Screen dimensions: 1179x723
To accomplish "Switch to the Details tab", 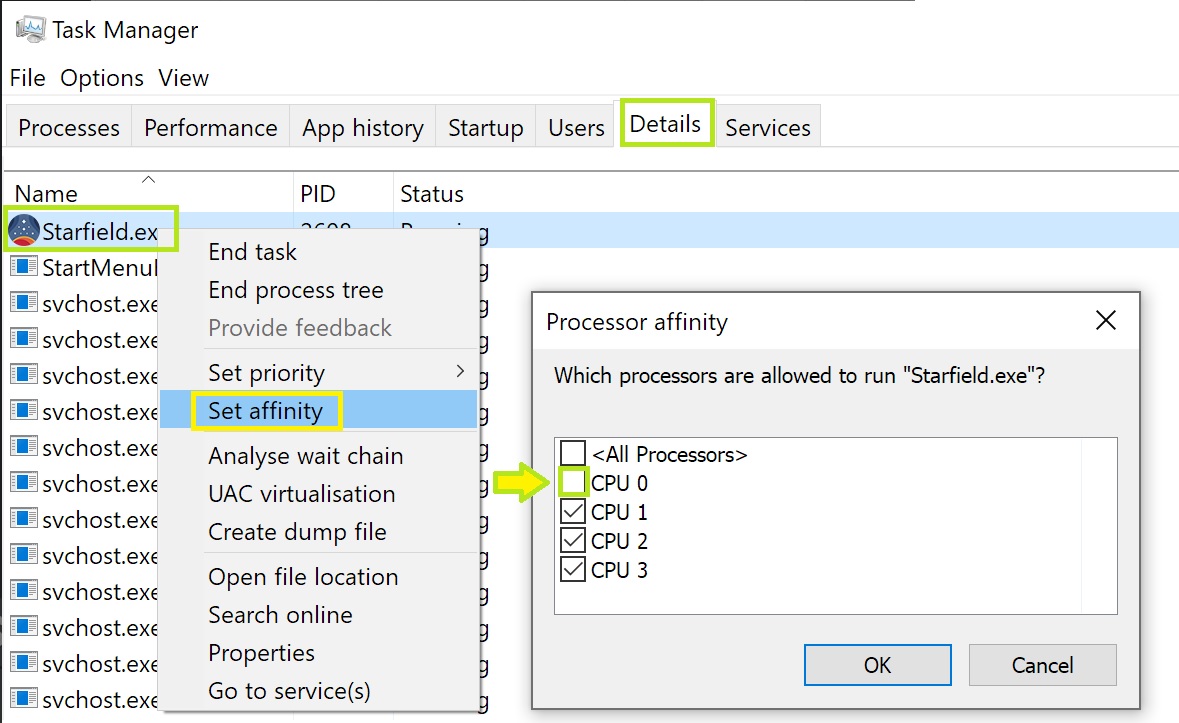I will pyautogui.click(x=665, y=124).
